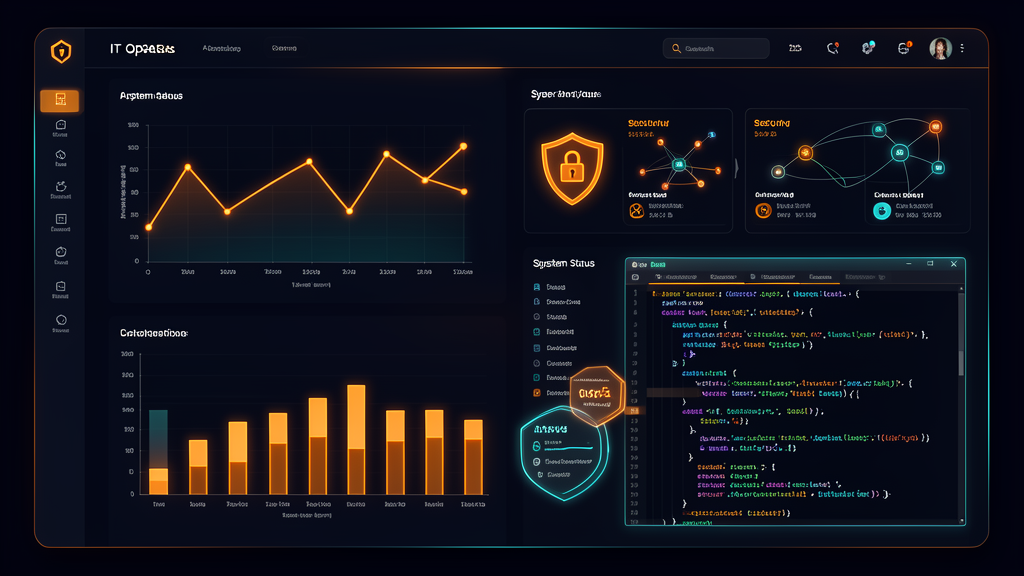Open the three-dot menu beside the avatar

tap(962, 48)
